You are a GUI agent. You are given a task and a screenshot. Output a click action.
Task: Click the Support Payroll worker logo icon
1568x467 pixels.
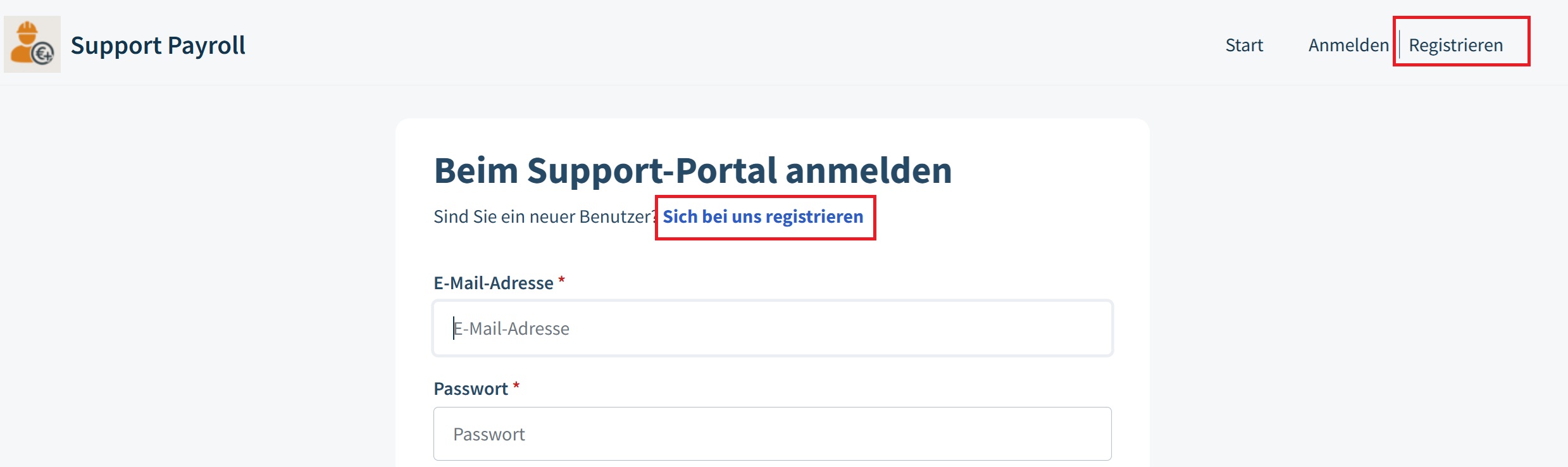tap(32, 44)
